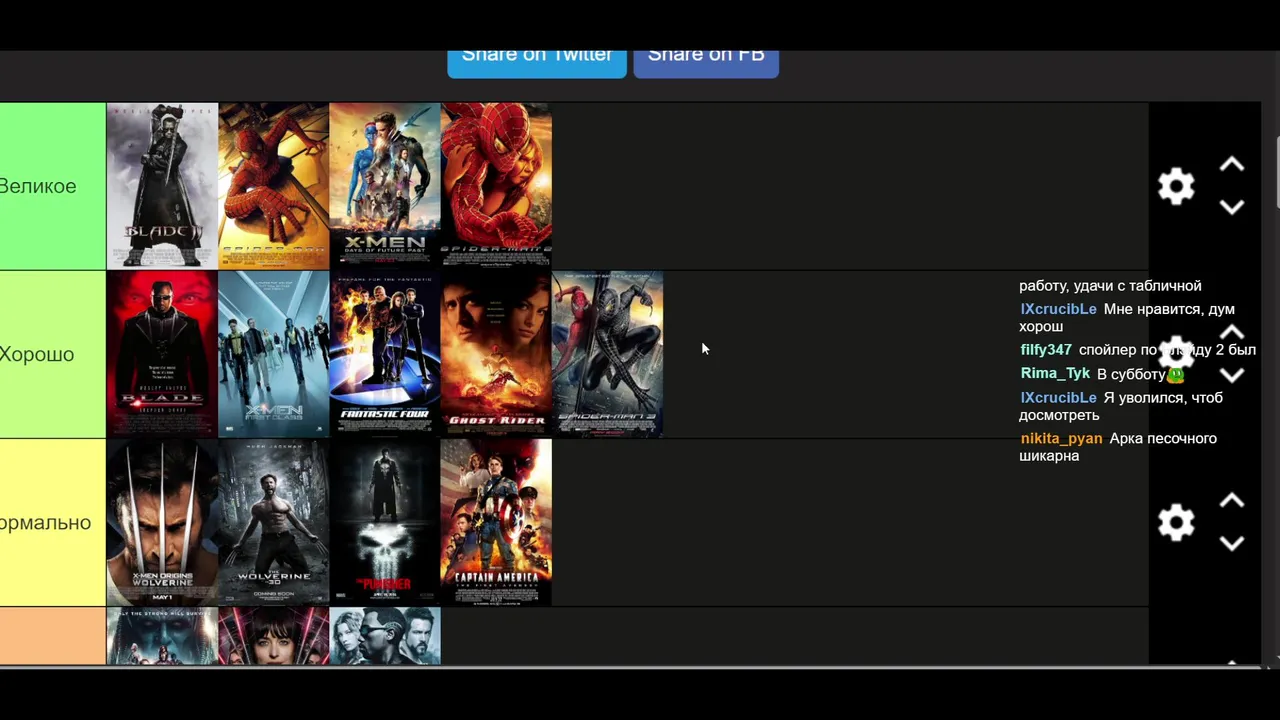This screenshot has height=720, width=1280.
Task: Pick the Spider-Man 3 poster
Action: [607, 354]
